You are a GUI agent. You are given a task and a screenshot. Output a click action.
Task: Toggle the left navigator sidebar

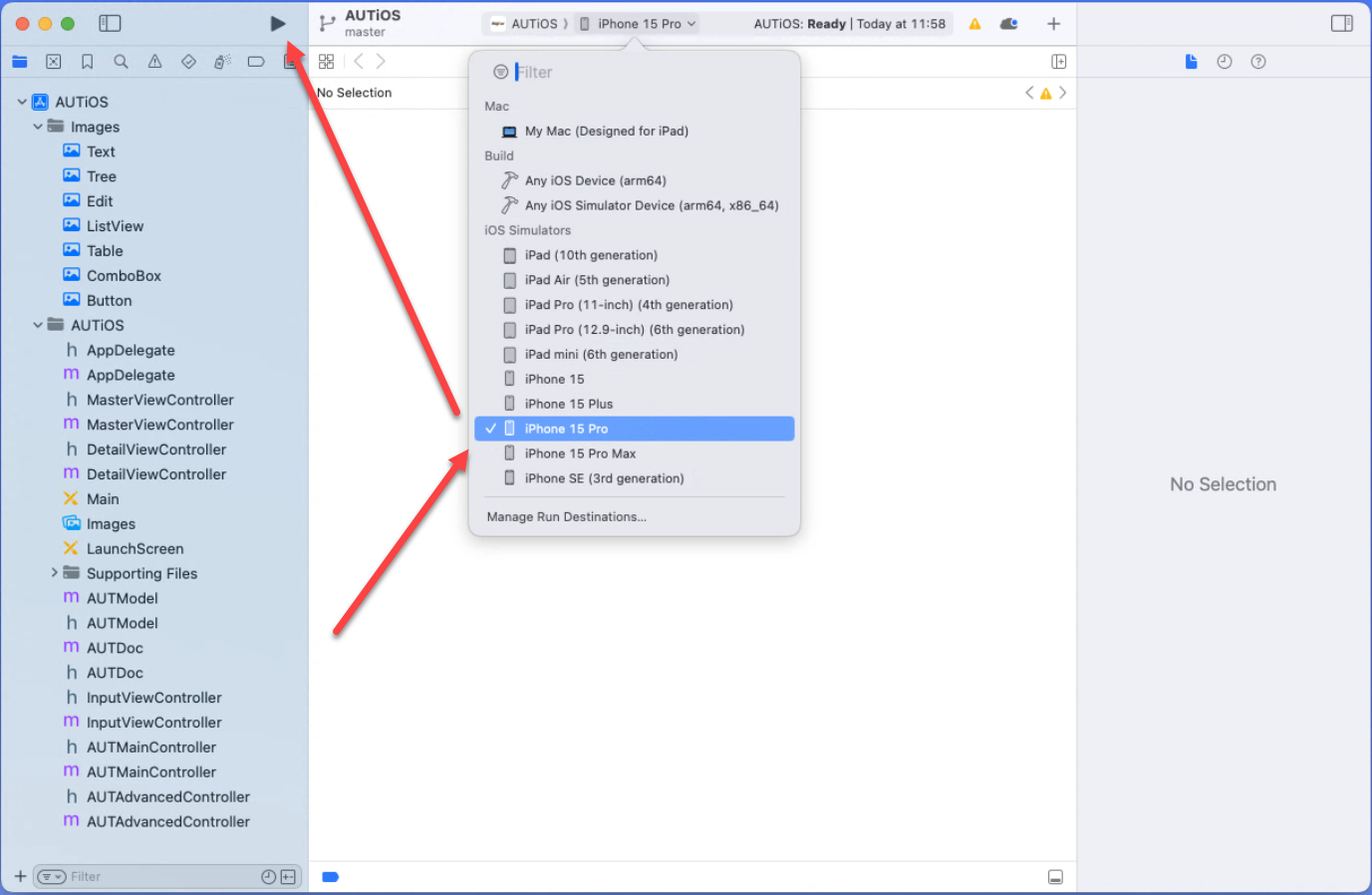[110, 23]
